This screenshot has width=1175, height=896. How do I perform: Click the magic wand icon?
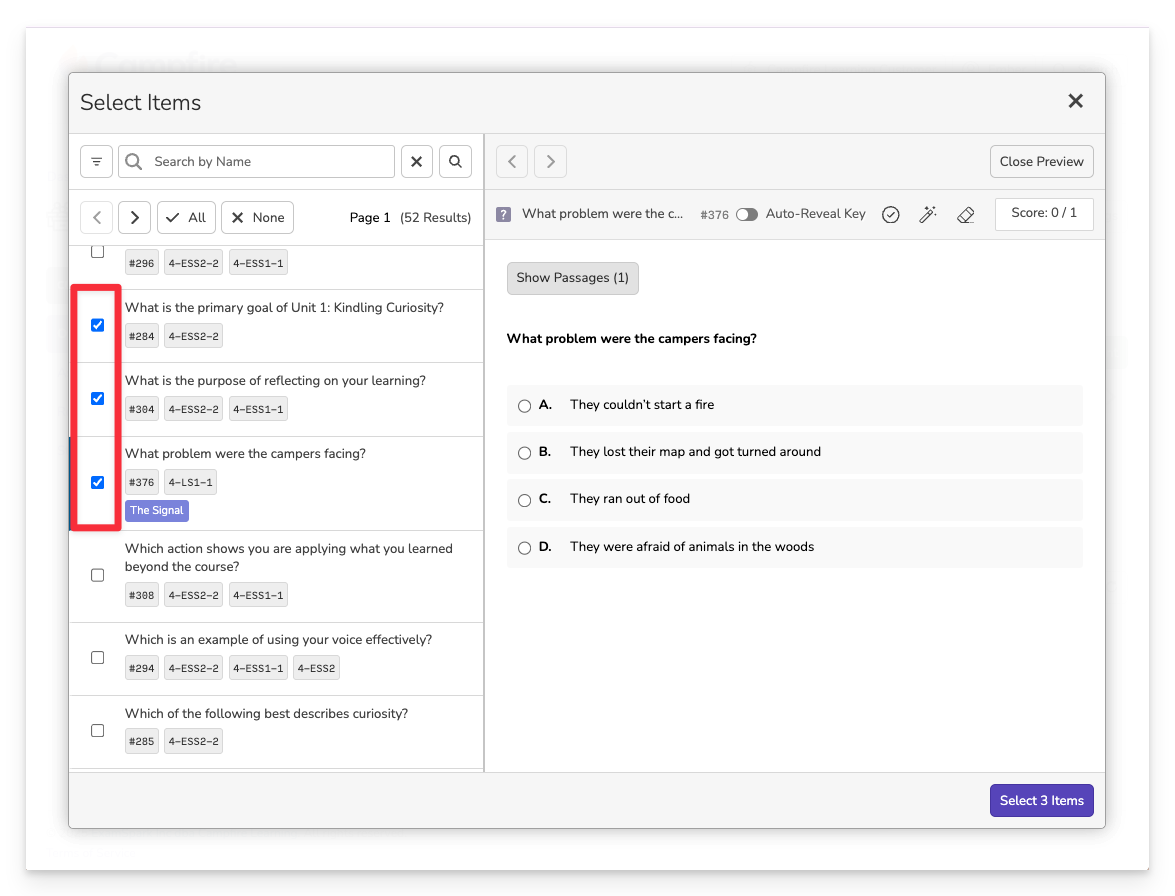(x=928, y=215)
